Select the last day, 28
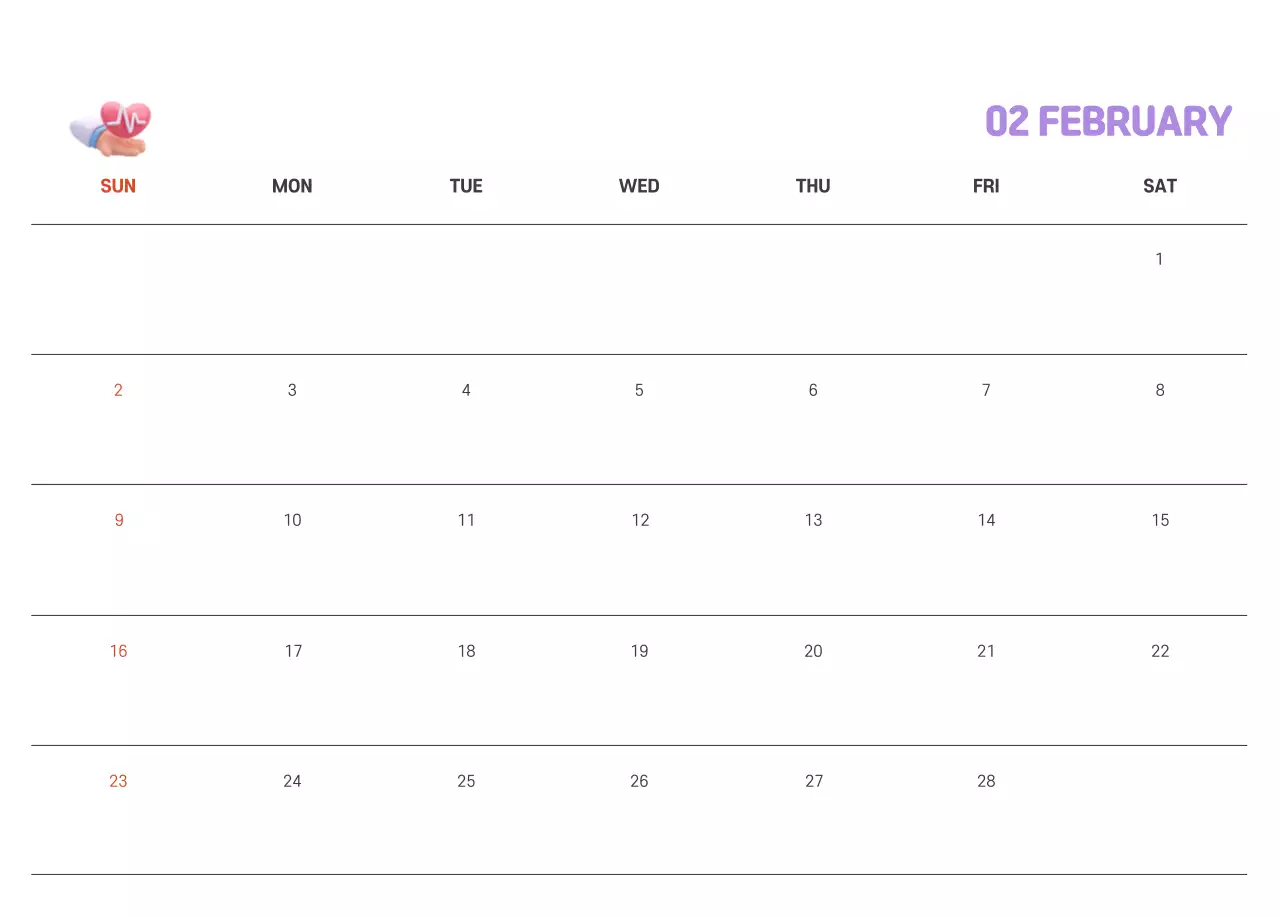Image resolution: width=1280 pixels, height=916 pixels. point(986,781)
